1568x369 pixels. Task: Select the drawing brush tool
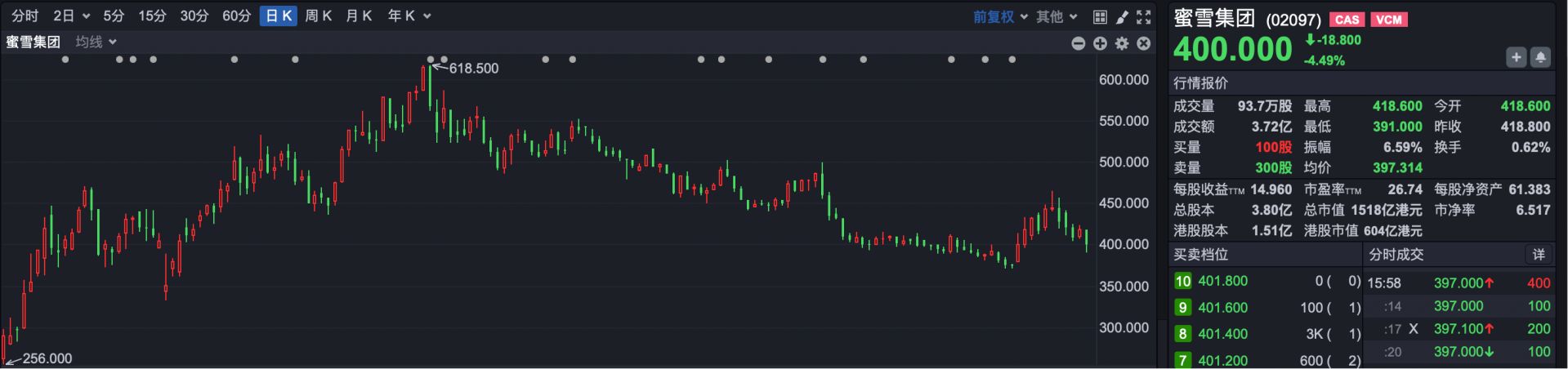pyautogui.click(x=1122, y=16)
